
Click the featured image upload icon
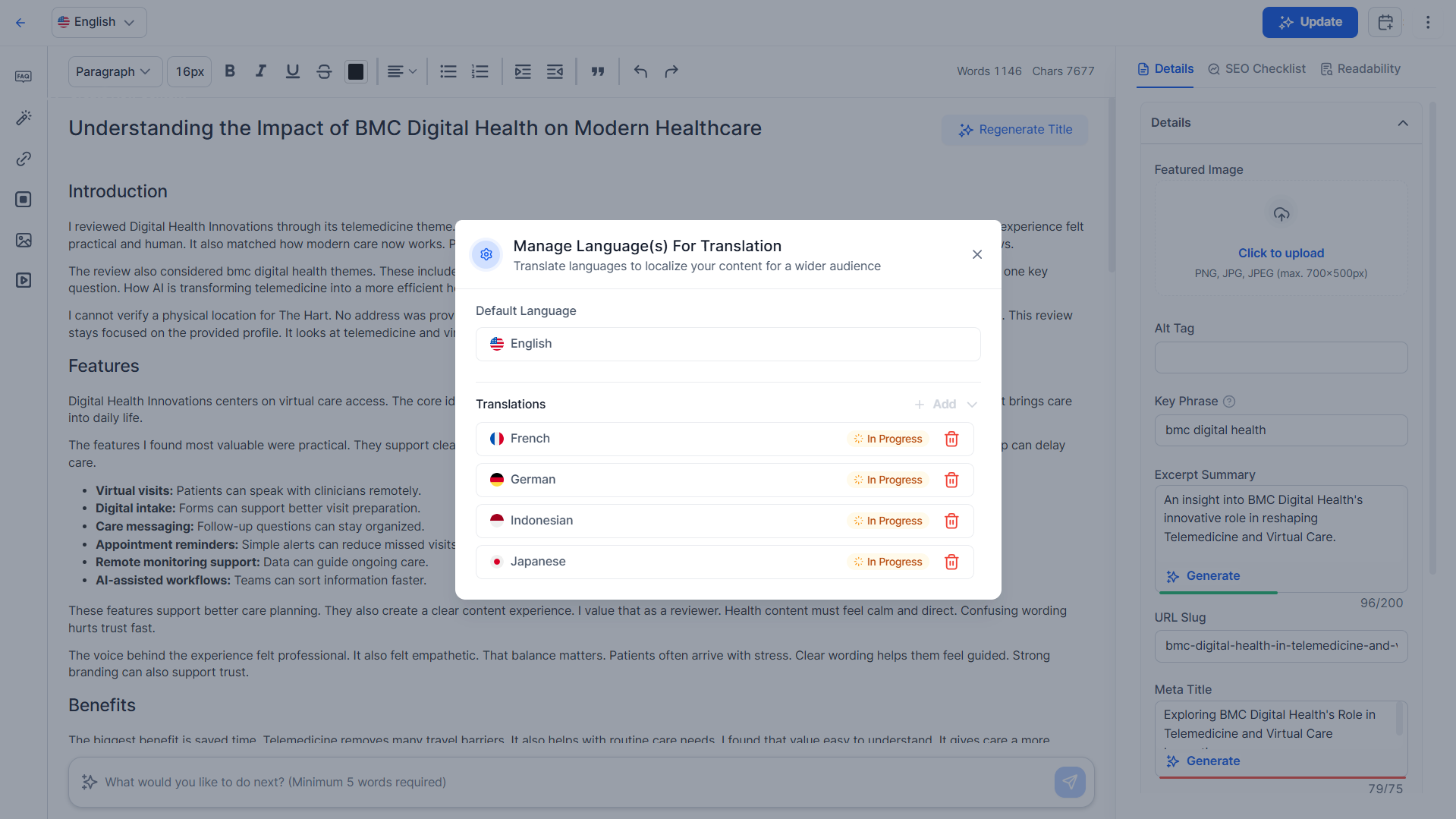point(1281,215)
